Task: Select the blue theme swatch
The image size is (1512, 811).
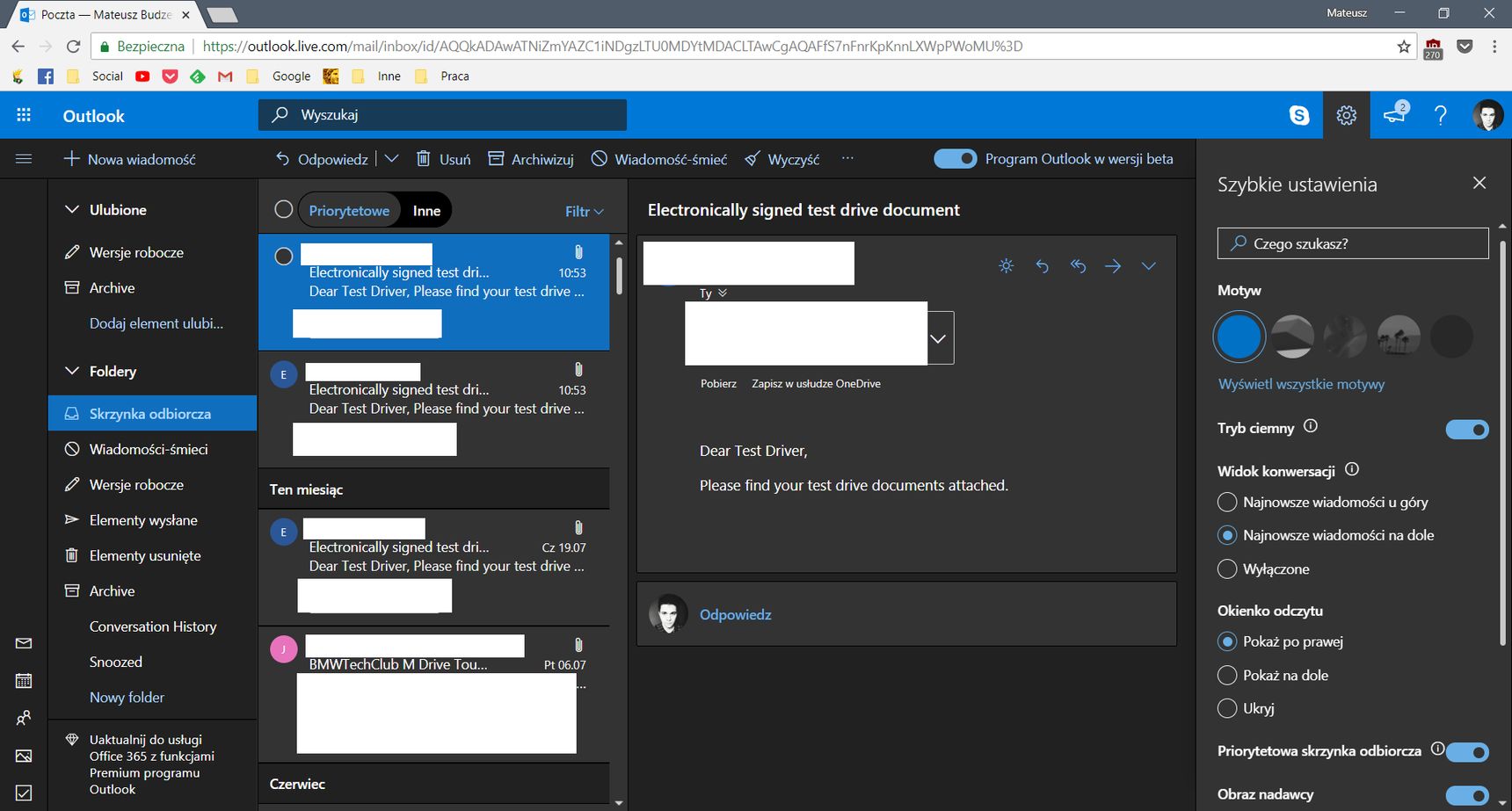Action: click(1239, 337)
